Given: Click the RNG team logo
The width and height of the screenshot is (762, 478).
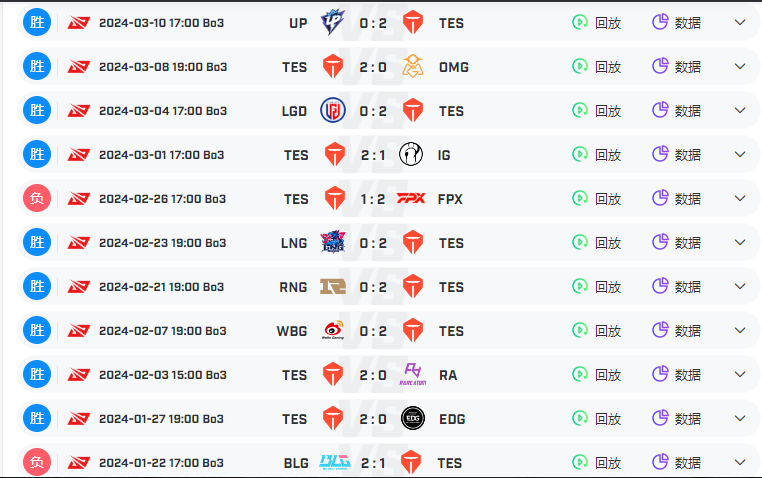Looking at the screenshot, I should click(333, 286).
